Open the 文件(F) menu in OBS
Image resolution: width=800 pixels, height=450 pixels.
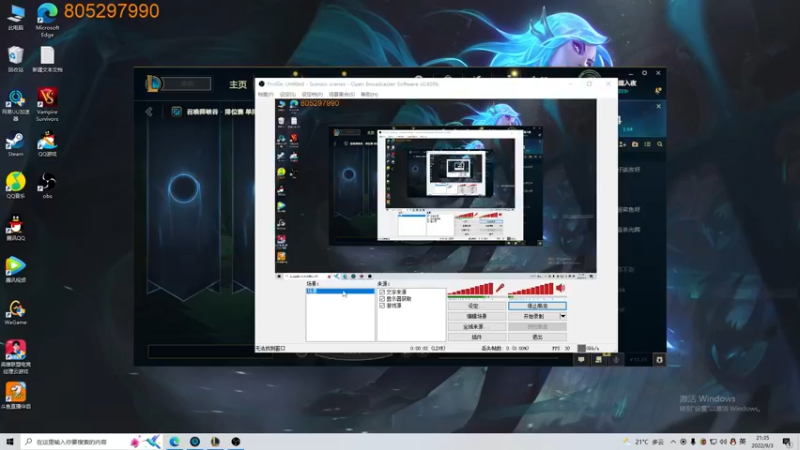[265, 94]
